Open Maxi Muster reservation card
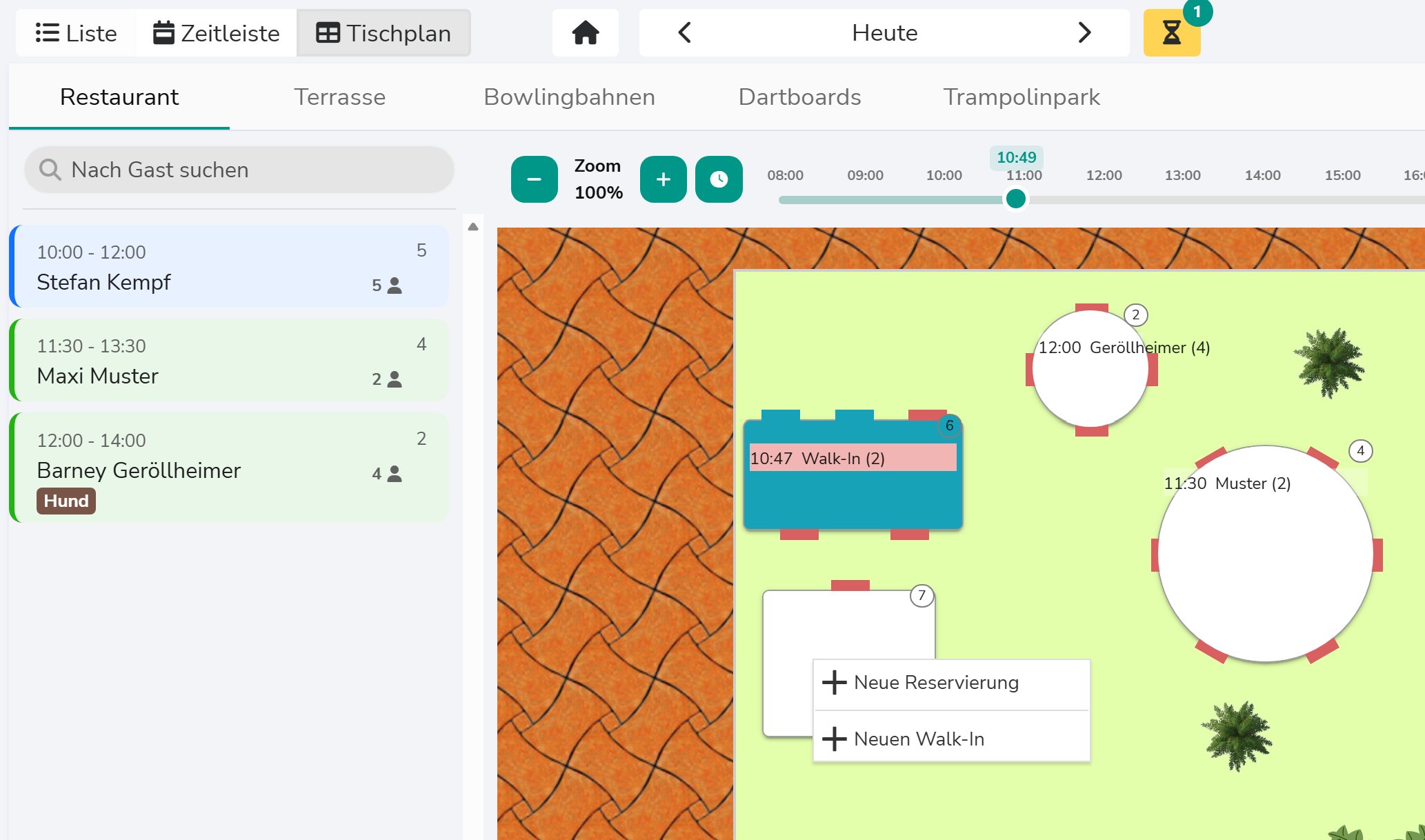 click(x=229, y=360)
